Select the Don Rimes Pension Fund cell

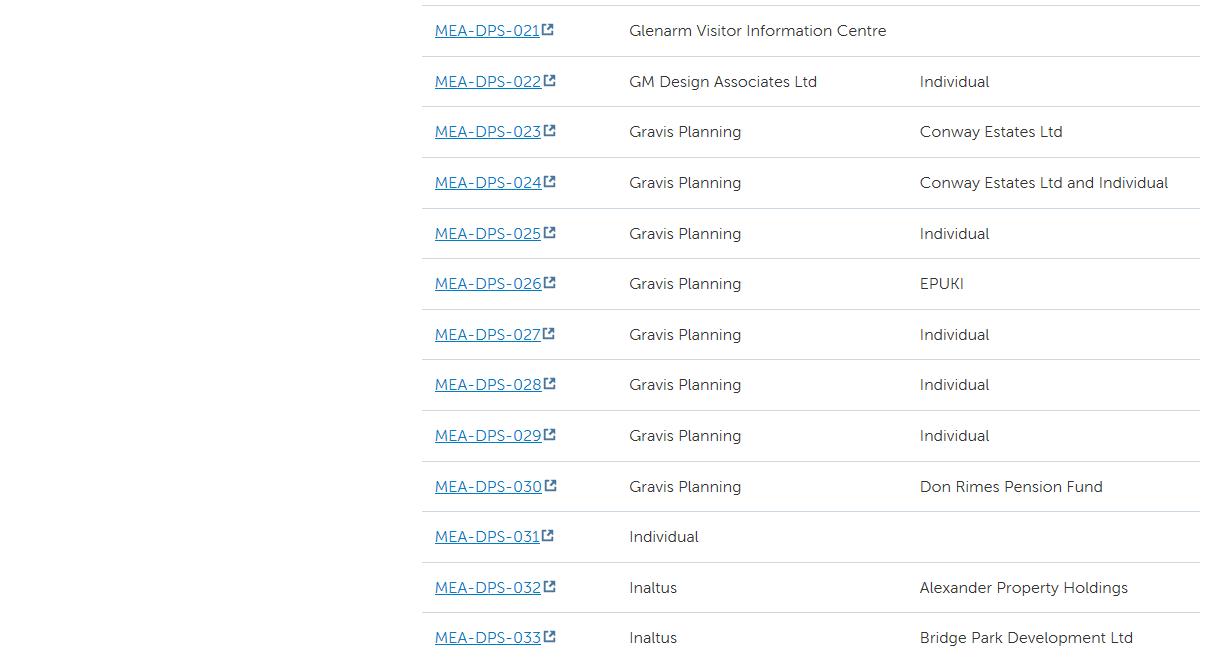pos(1011,487)
